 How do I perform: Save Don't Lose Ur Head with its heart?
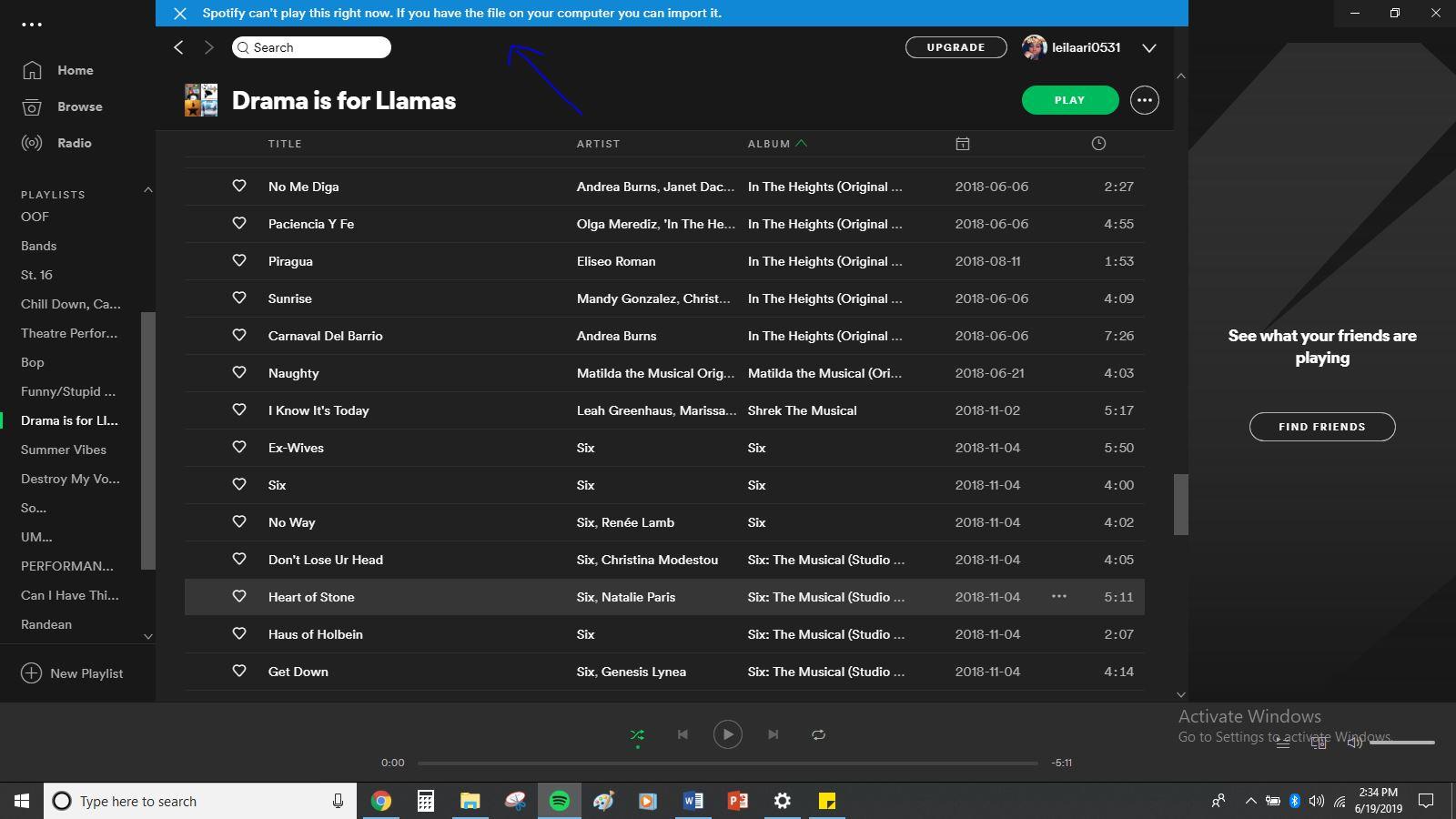[239, 559]
